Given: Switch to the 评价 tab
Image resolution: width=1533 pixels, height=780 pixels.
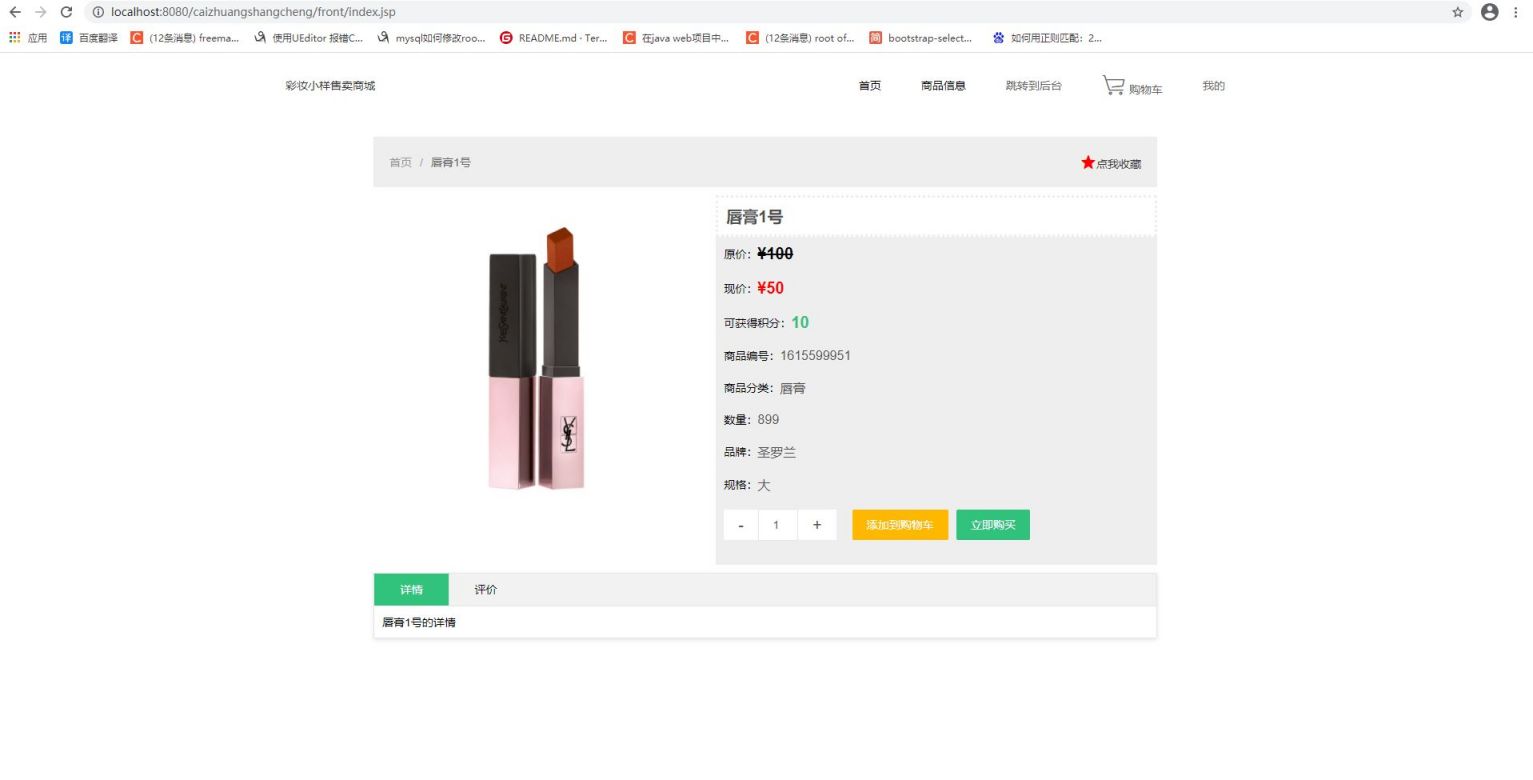Looking at the screenshot, I should [x=486, y=590].
